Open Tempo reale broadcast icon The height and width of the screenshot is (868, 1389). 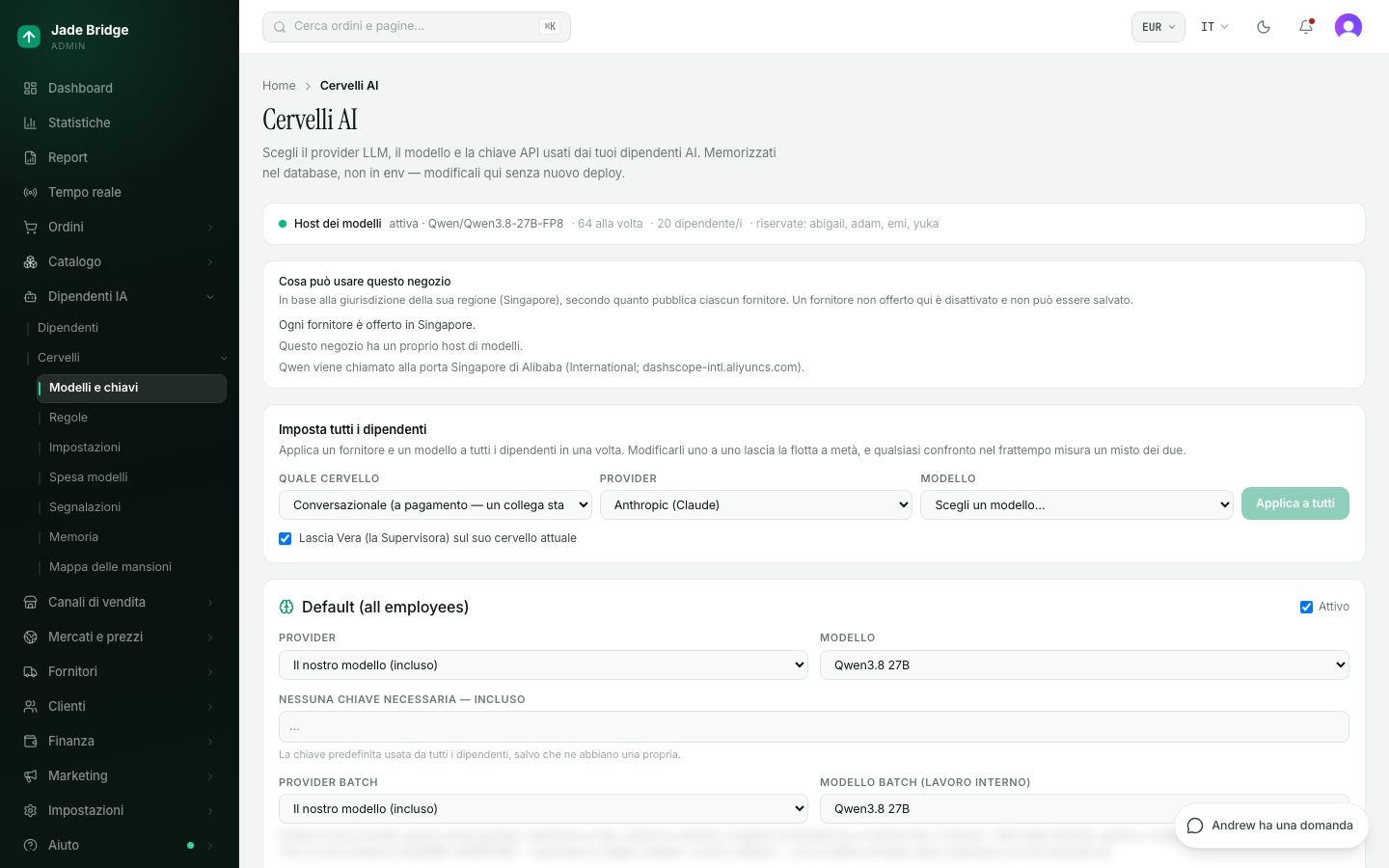click(30, 192)
